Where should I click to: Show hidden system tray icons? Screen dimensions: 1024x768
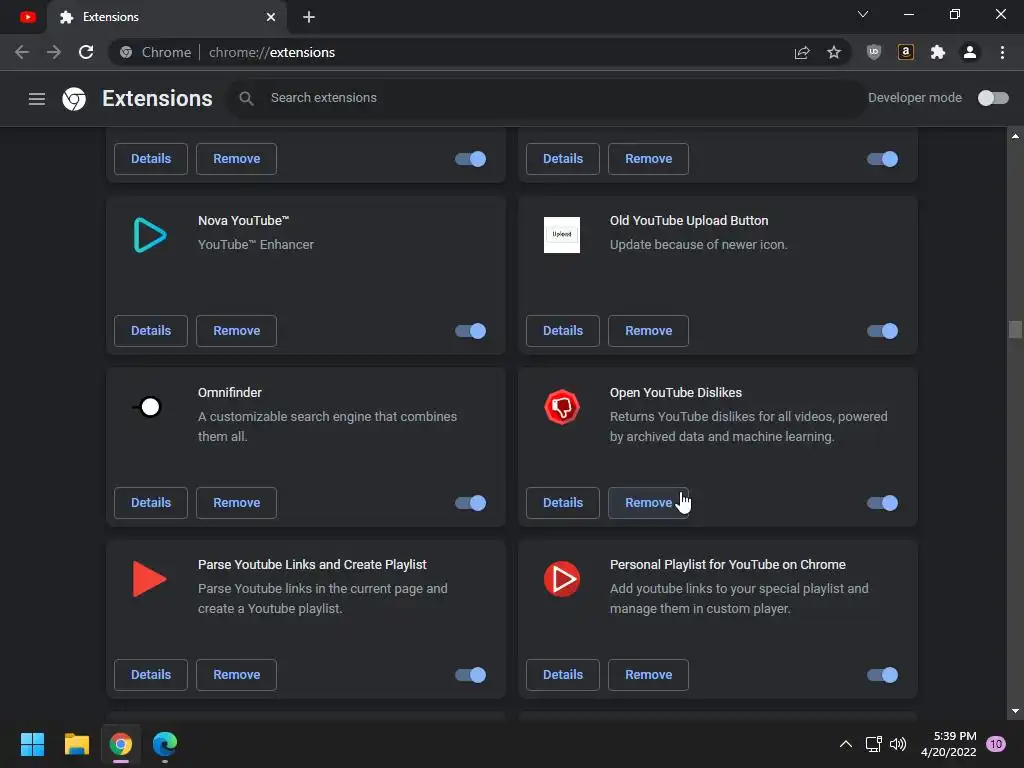tap(846, 744)
